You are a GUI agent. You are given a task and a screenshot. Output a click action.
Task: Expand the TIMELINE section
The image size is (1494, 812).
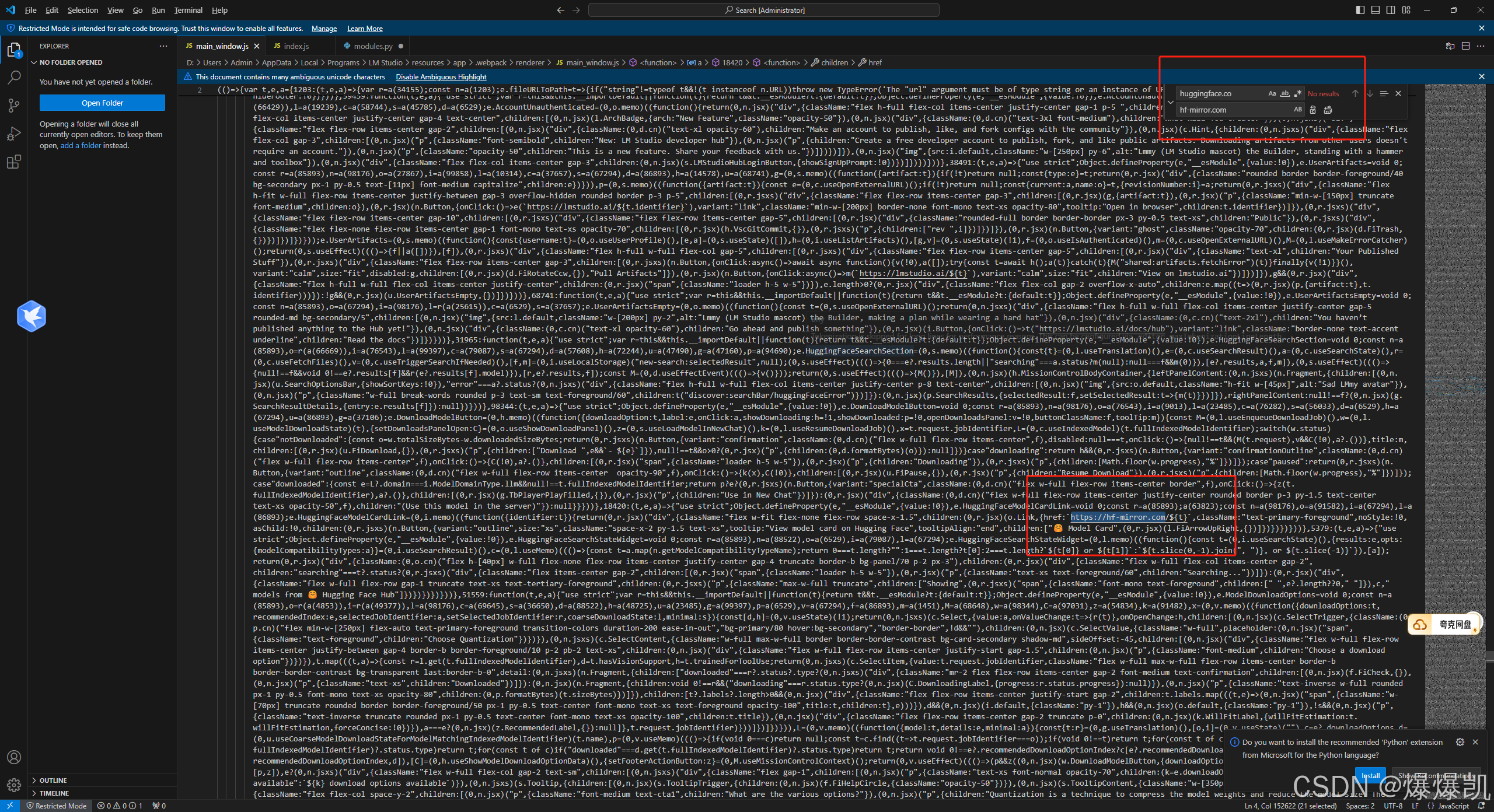54,793
